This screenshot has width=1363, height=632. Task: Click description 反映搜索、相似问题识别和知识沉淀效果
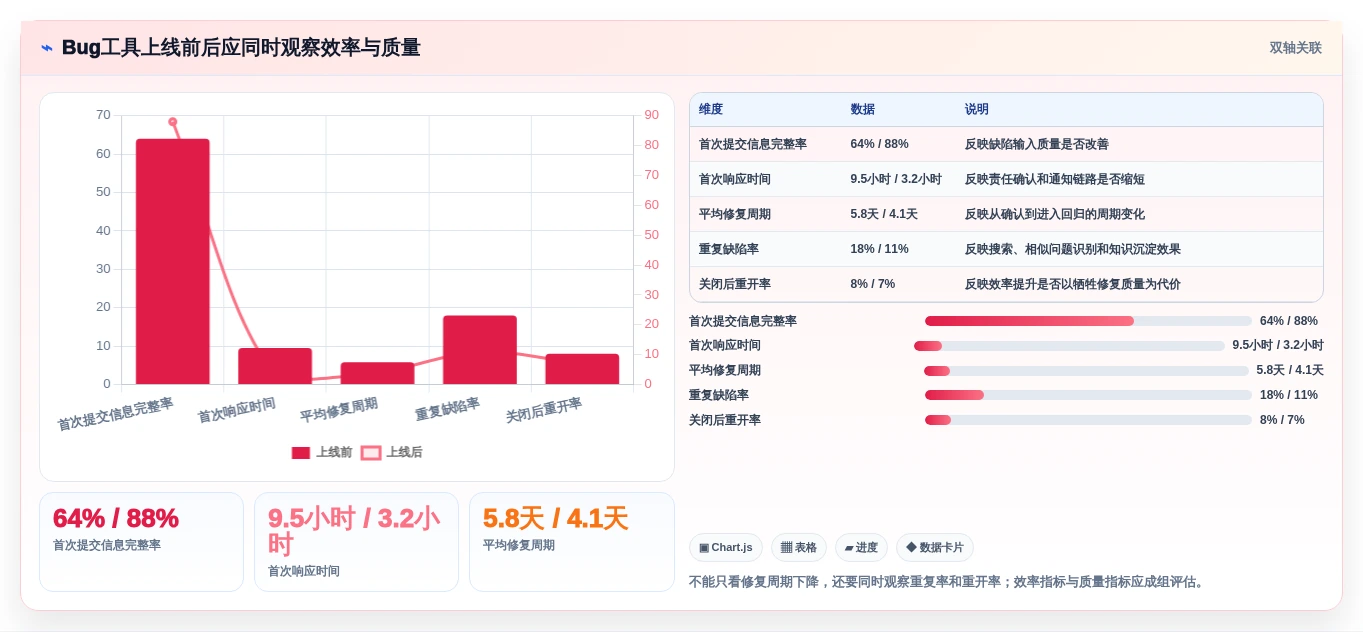click(x=1072, y=249)
